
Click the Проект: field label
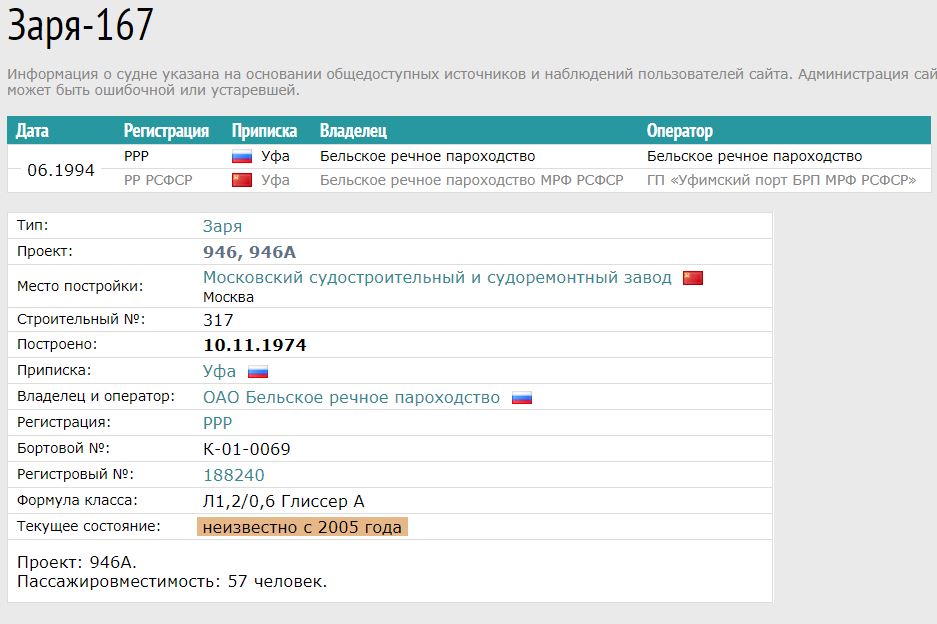coord(45,252)
